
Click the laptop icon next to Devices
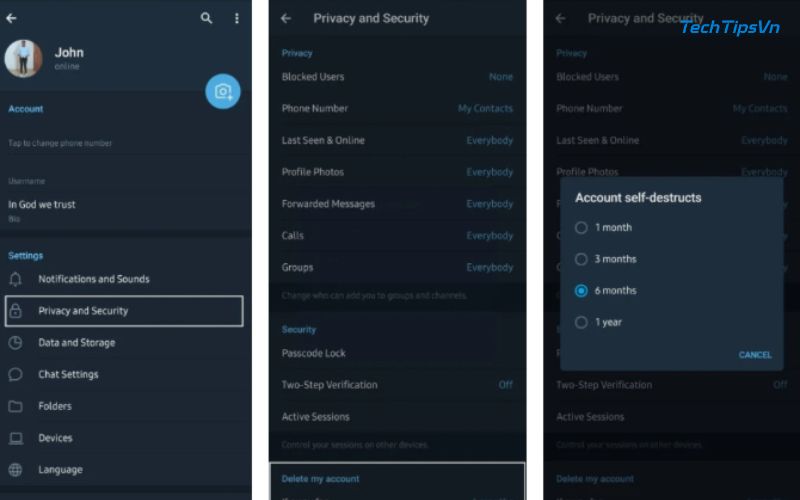[x=15, y=438]
